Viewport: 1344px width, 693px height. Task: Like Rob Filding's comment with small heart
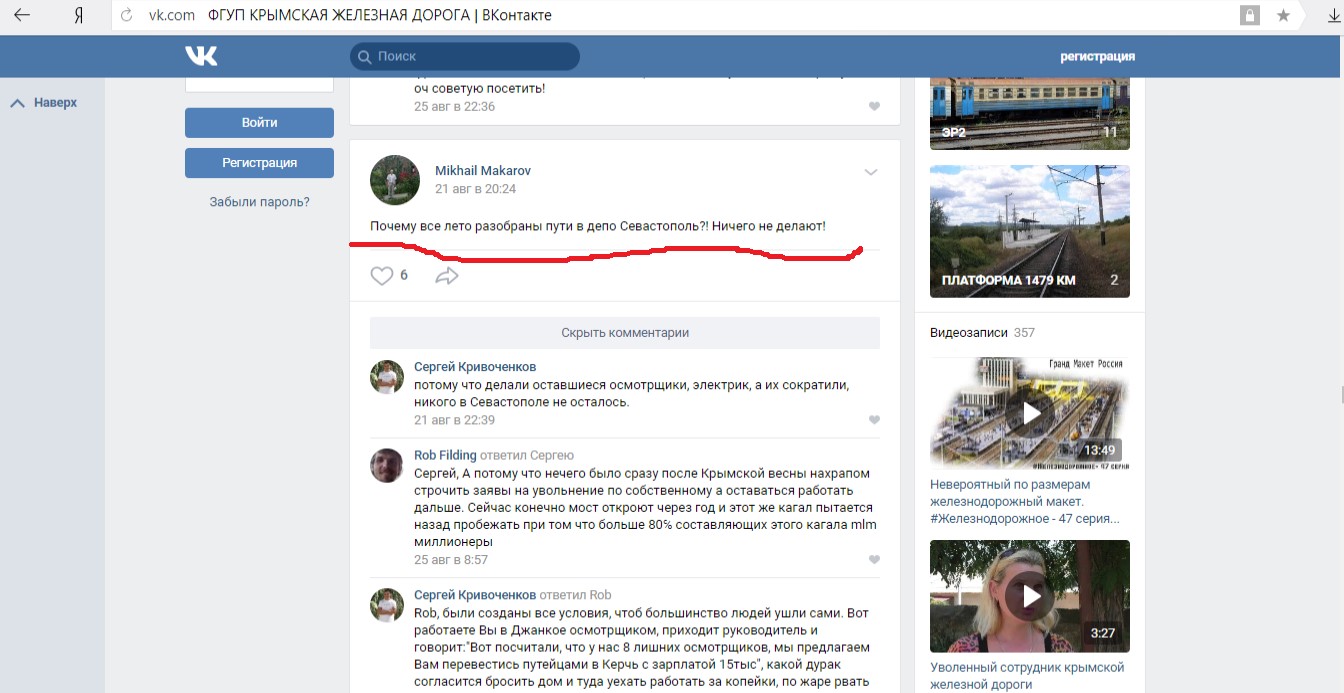point(874,560)
